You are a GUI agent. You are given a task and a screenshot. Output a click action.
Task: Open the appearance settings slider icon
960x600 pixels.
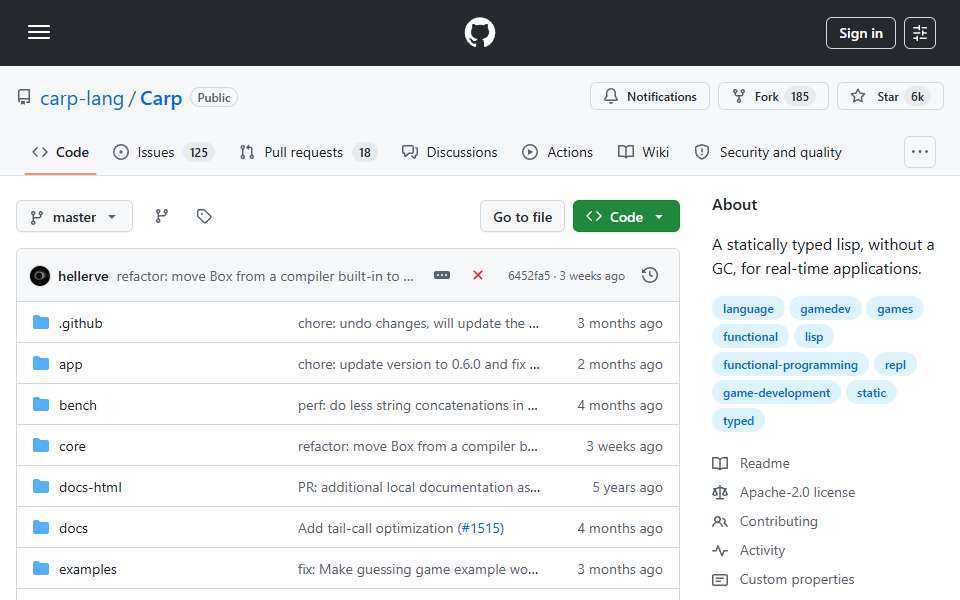(920, 33)
